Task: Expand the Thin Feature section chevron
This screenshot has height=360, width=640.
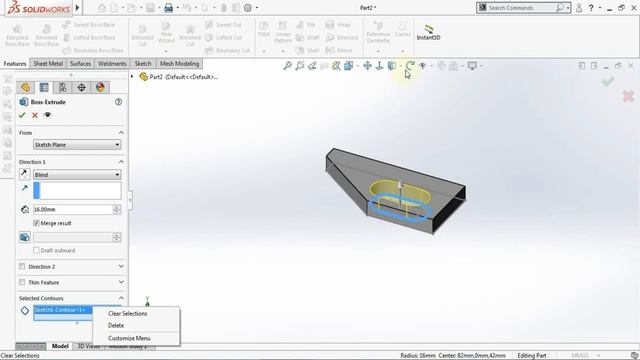Action: (121, 282)
